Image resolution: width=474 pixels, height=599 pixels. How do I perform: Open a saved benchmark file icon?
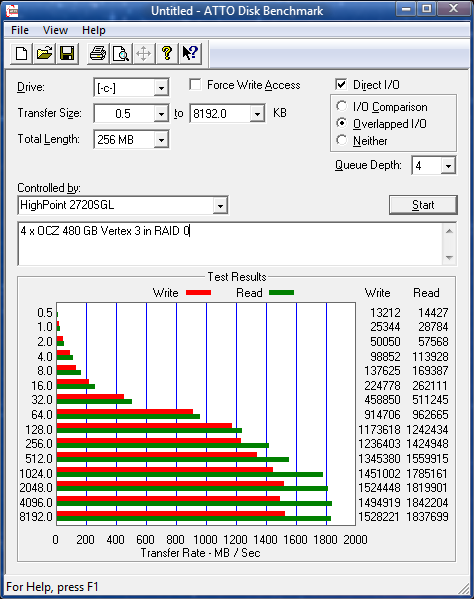(44, 53)
